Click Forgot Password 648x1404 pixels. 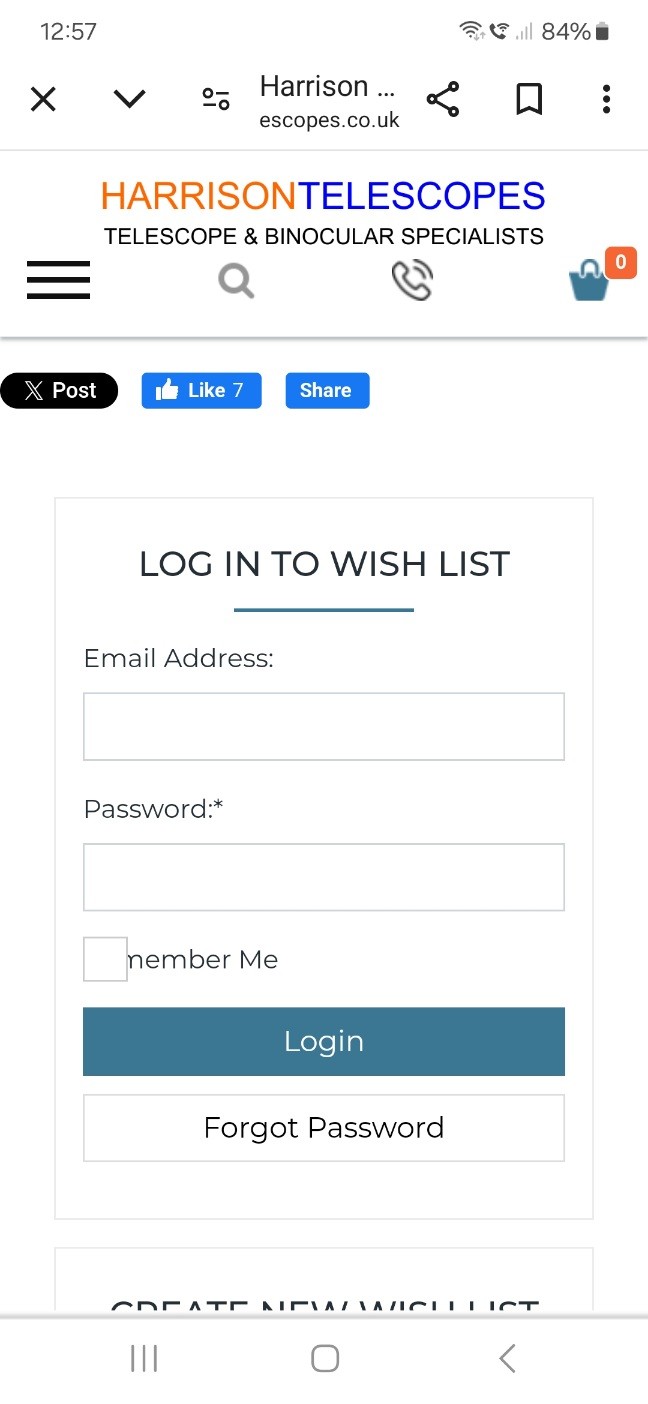(x=324, y=1128)
